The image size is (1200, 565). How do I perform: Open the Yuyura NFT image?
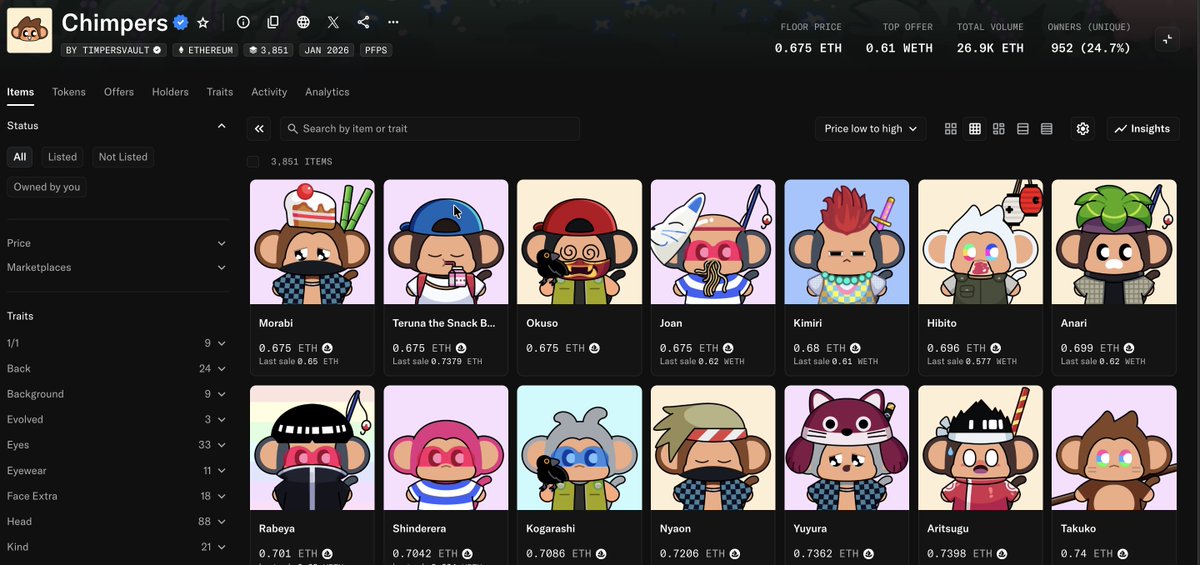coord(847,448)
